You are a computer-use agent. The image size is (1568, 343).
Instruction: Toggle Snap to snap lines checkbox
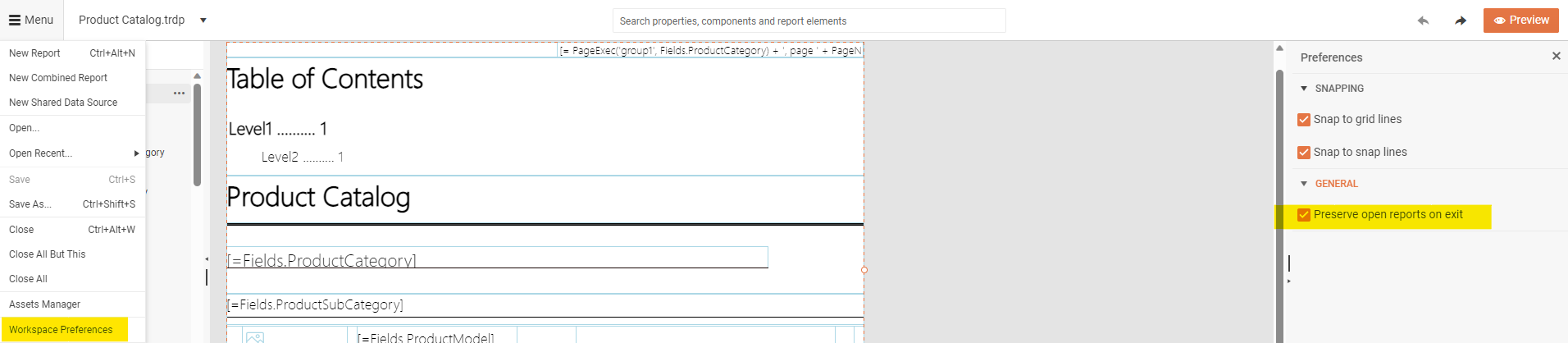point(1304,153)
